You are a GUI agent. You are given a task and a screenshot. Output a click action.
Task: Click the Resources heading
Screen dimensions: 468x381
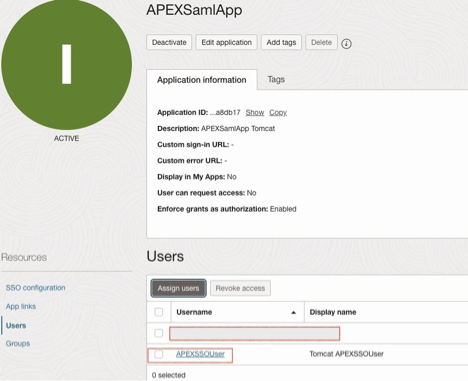click(x=24, y=257)
